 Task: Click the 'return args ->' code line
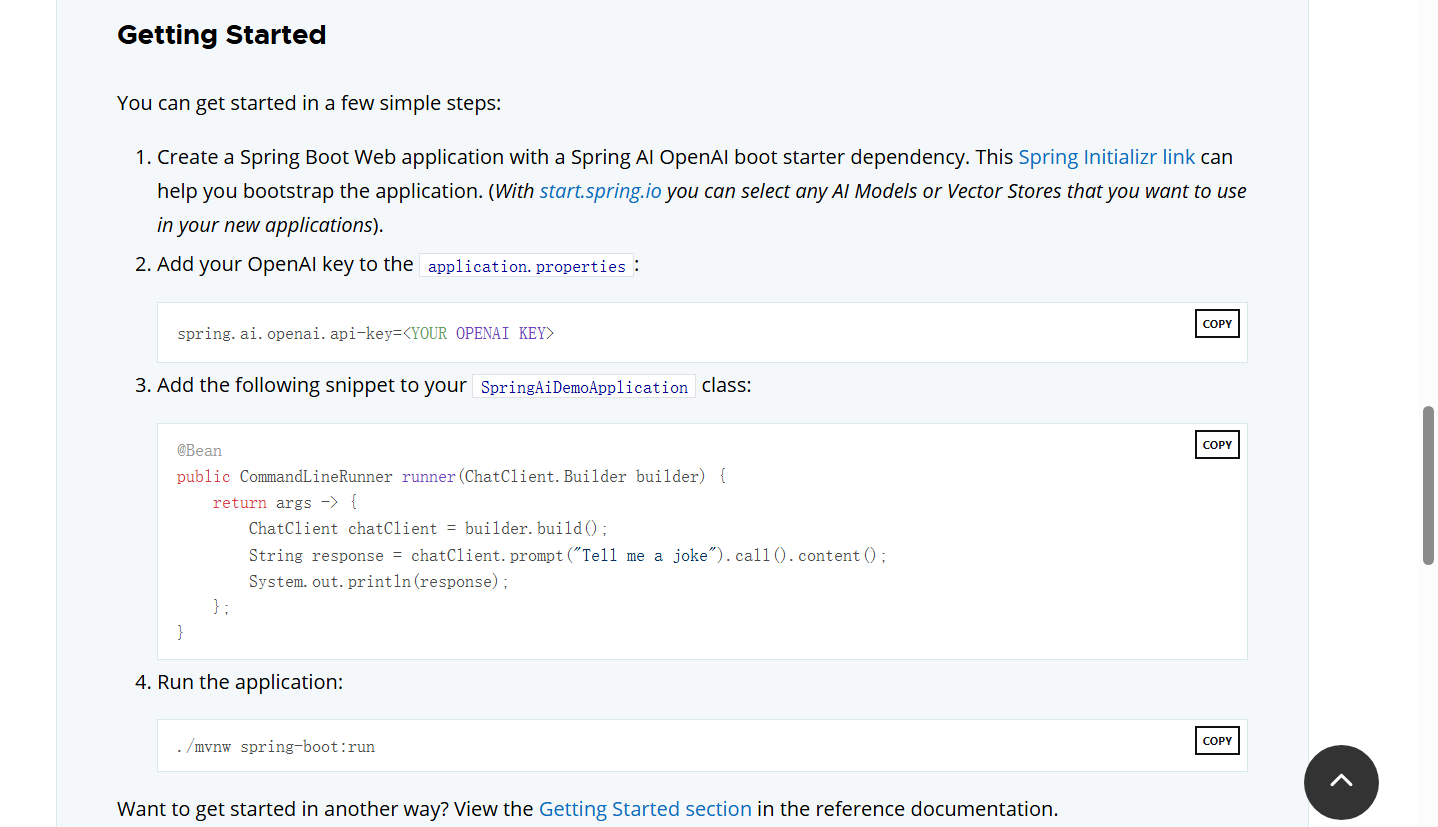(285, 503)
